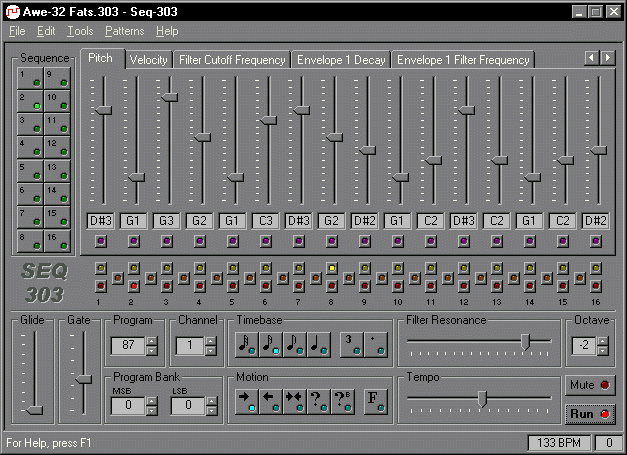This screenshot has width=627, height=455.
Task: Toggle the yellow LED above step 12
Action: tap(464, 268)
